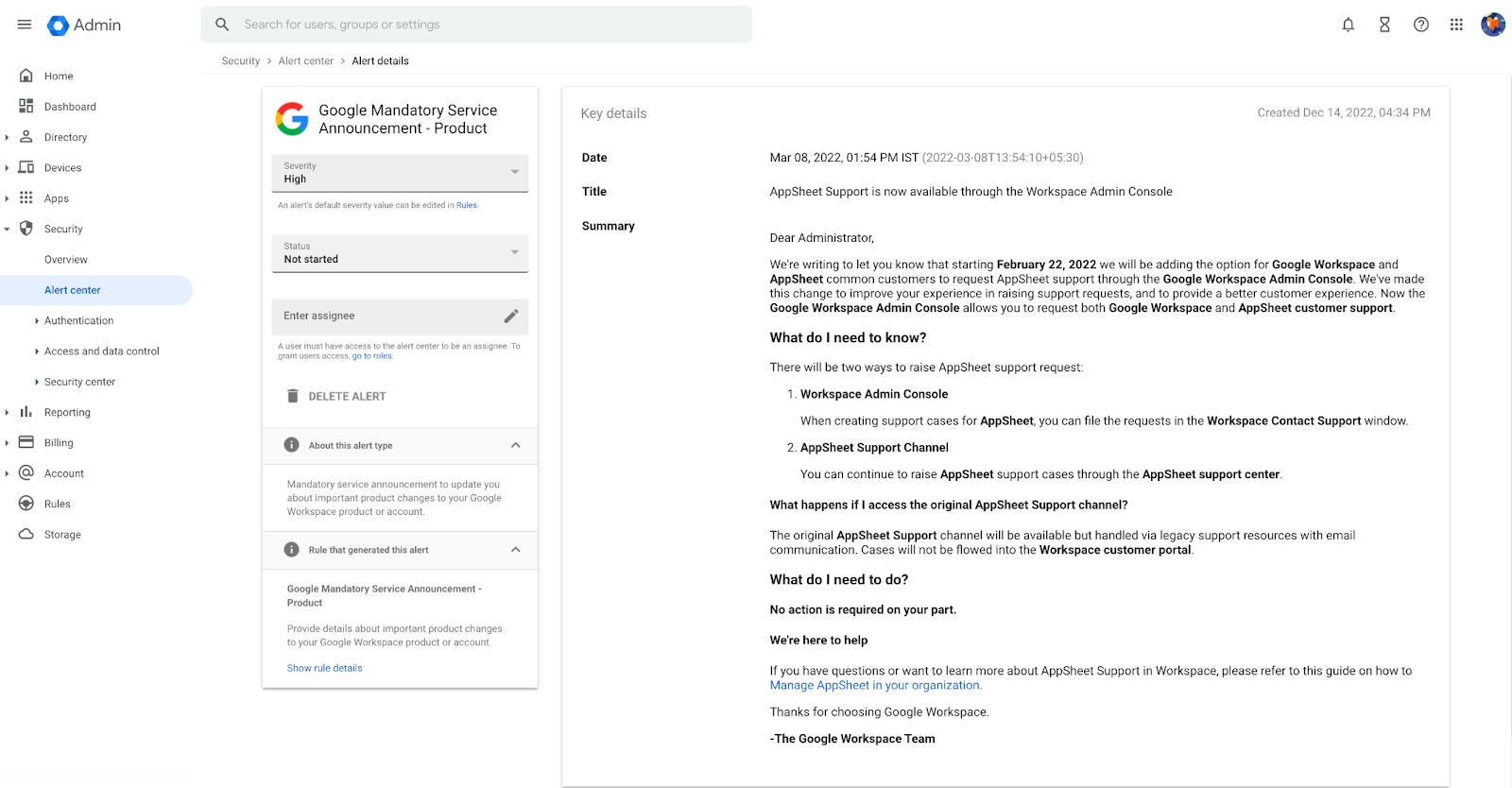This screenshot has height=788, width=1512.
Task: Click the Alert details breadcrumb text
Action: coord(380,60)
